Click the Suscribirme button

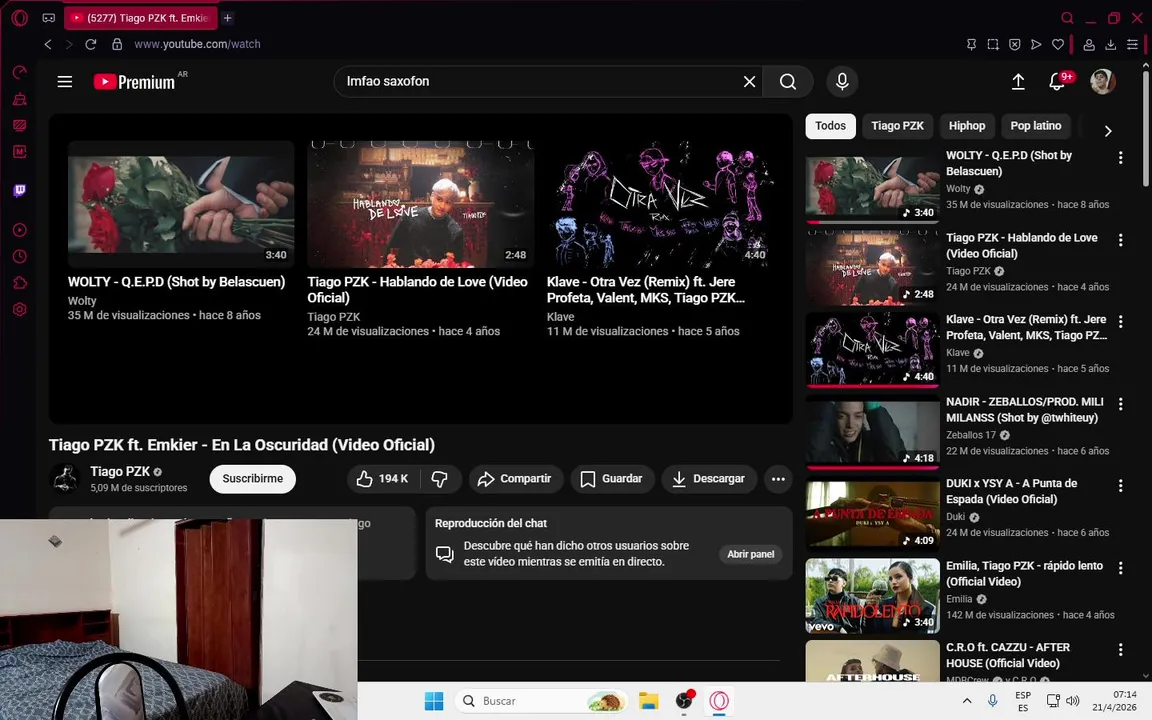253,479
